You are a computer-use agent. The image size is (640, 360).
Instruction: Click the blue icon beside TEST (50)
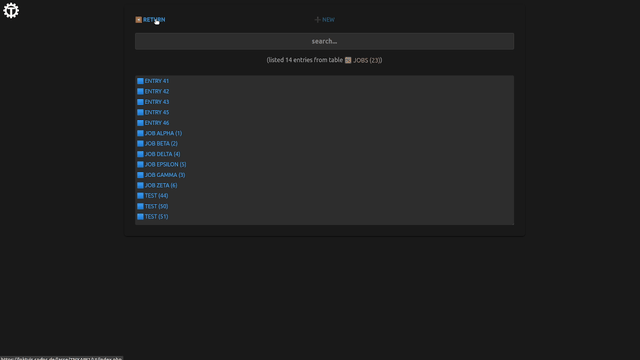(140, 207)
